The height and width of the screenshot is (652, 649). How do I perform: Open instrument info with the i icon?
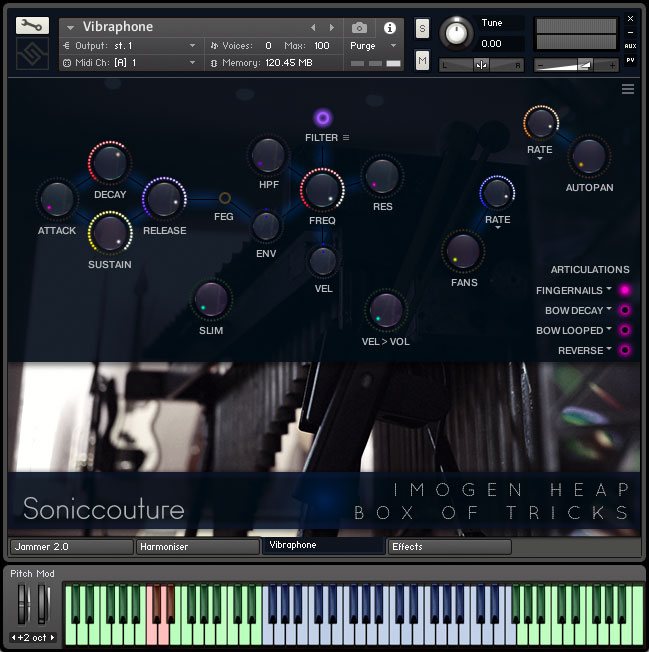(390, 28)
